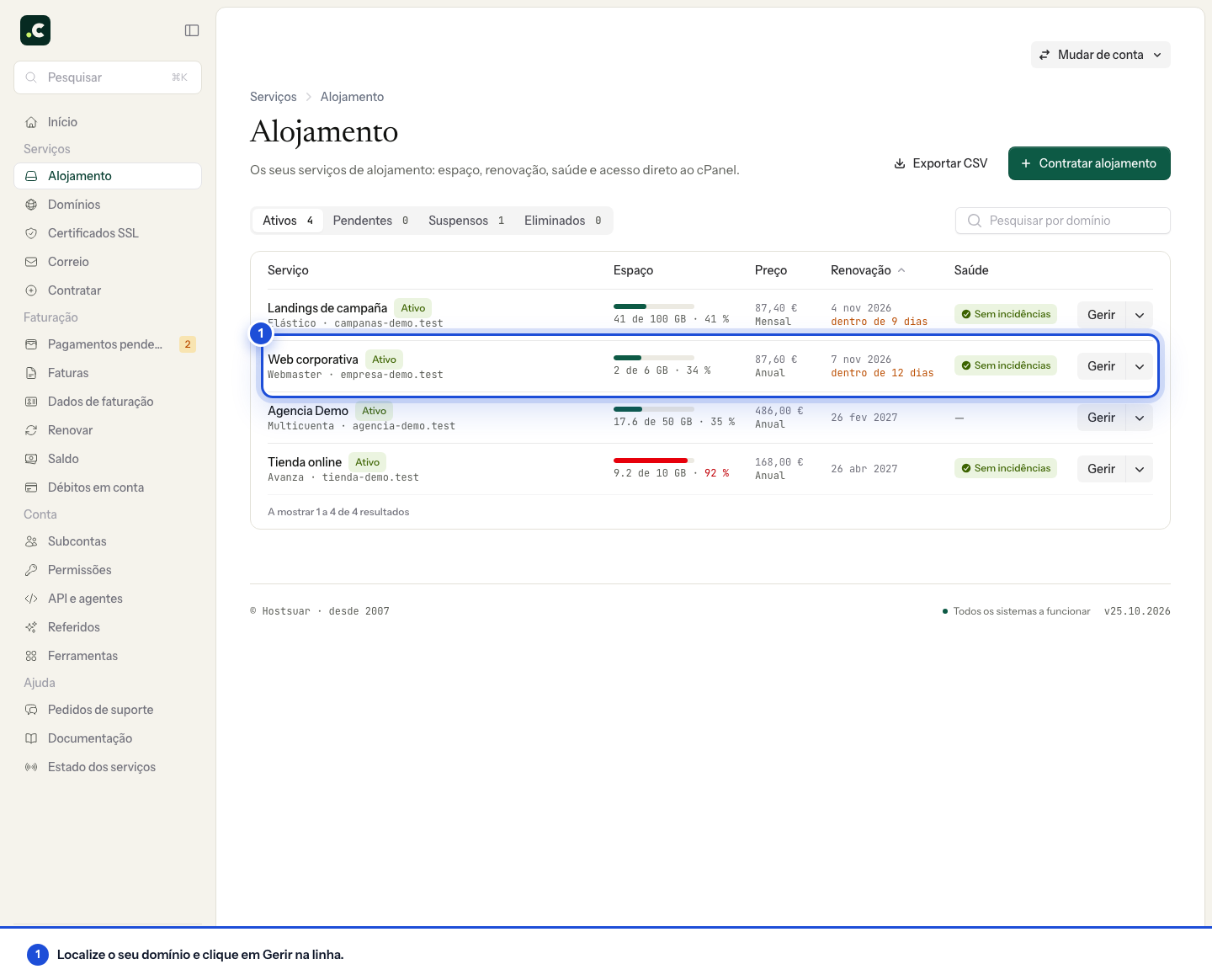Click the Serviços breadcrumb link

click(x=274, y=97)
